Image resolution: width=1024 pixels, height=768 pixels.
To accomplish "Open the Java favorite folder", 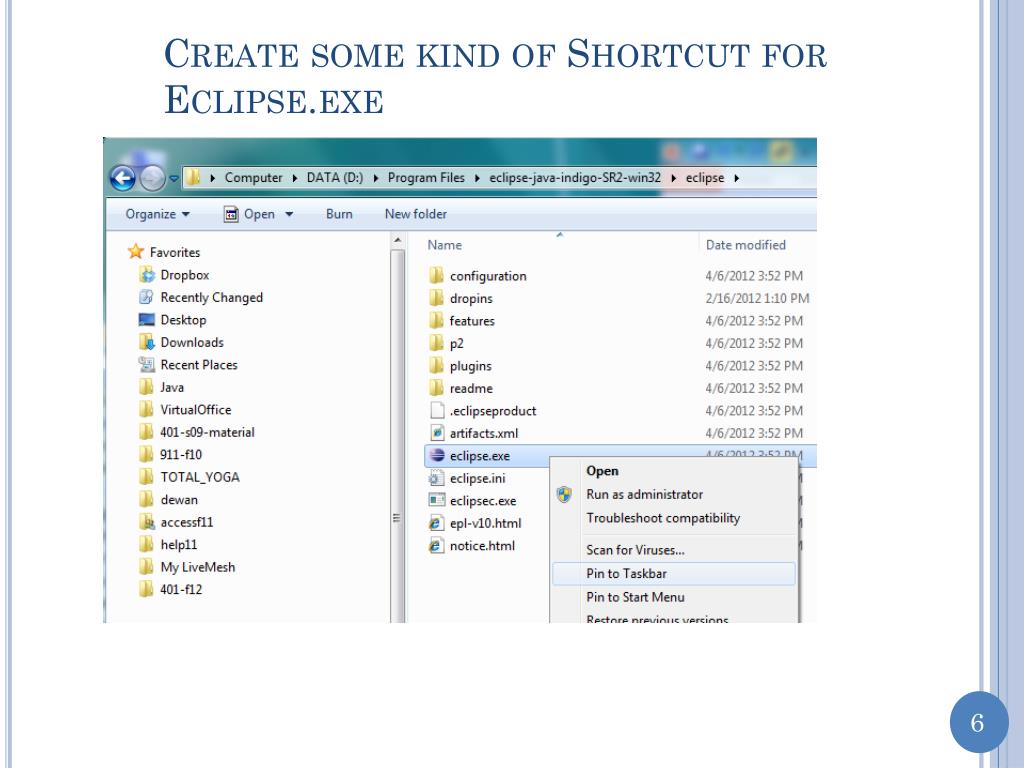I will 172,387.
